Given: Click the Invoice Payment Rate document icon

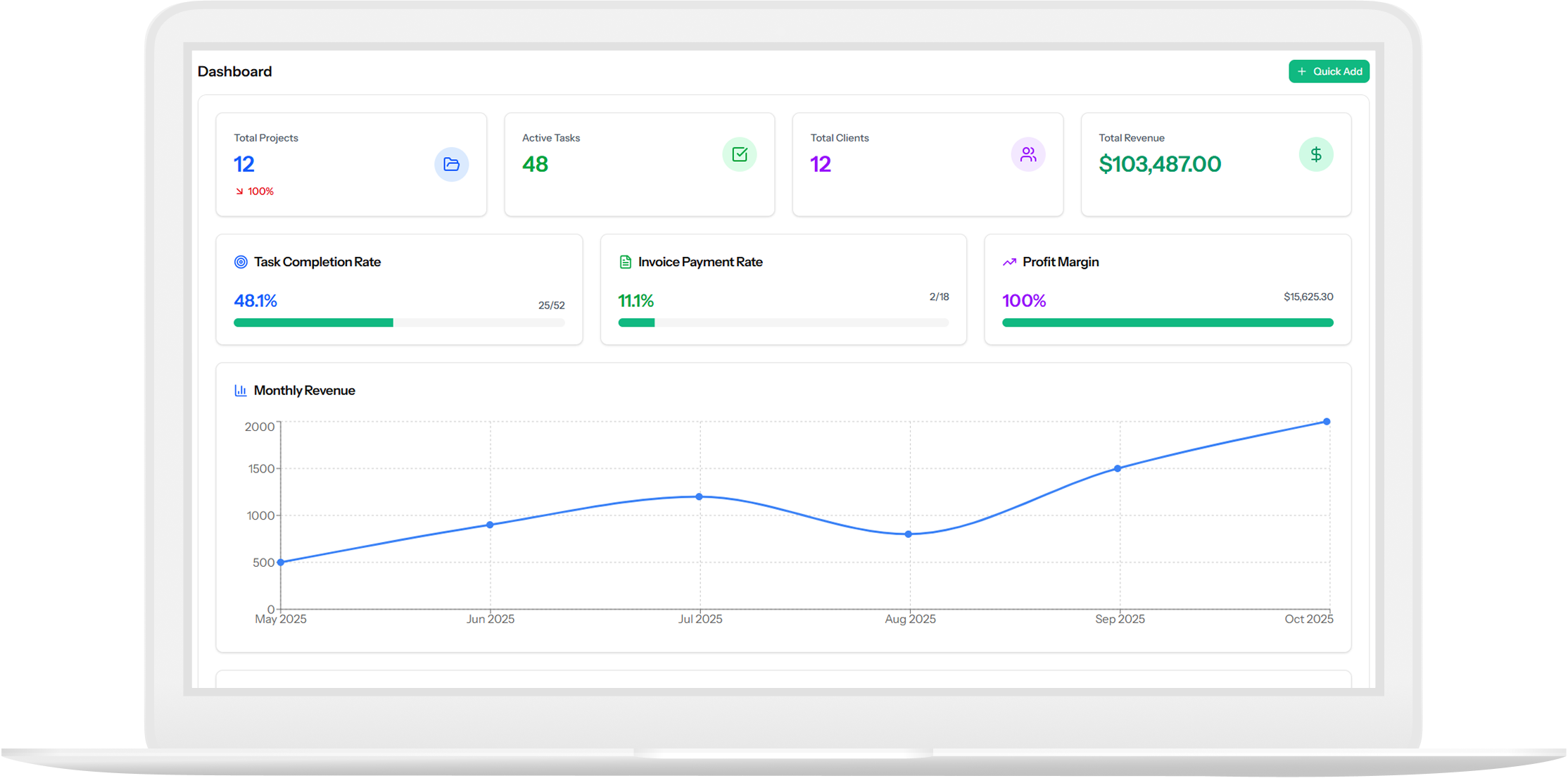Looking at the screenshot, I should pos(625,262).
